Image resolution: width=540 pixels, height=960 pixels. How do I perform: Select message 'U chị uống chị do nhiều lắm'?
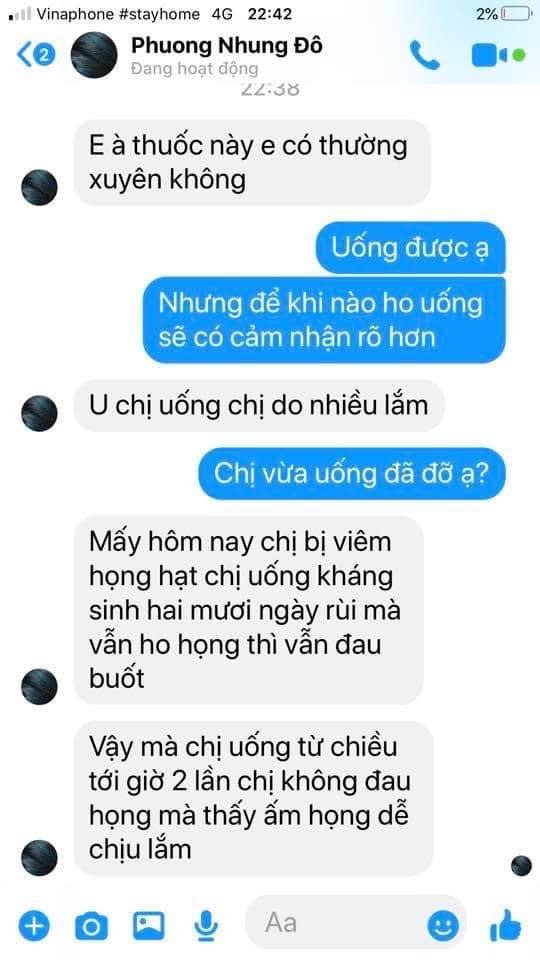click(x=259, y=405)
